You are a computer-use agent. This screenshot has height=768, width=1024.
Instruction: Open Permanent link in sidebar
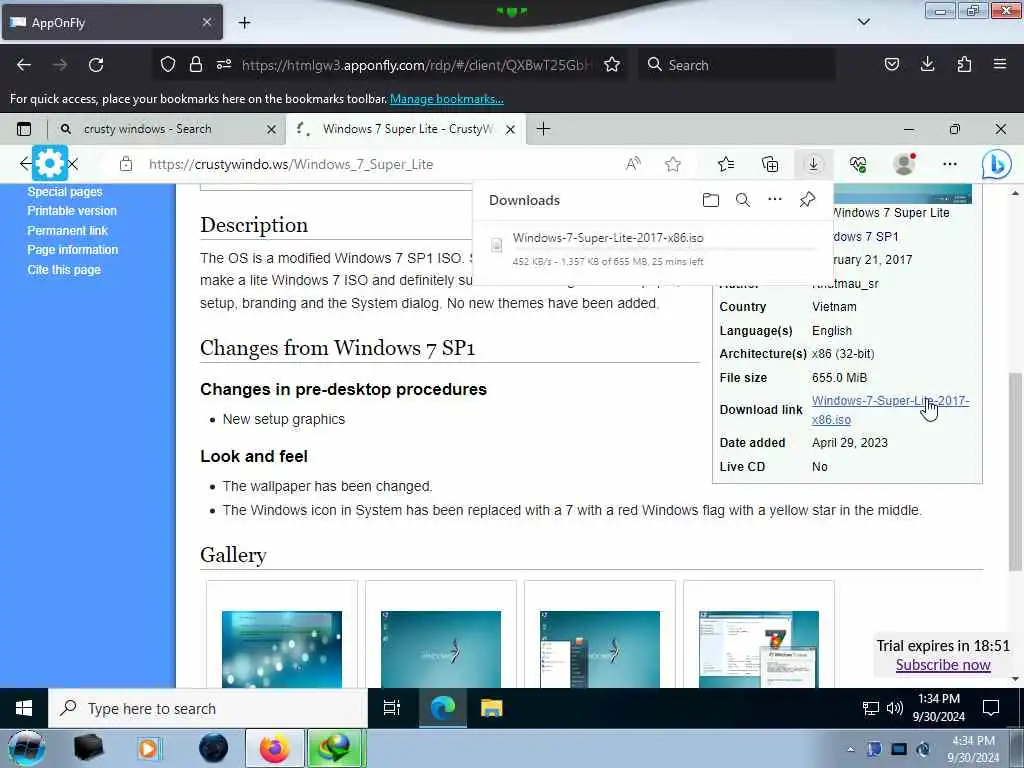coord(67,231)
